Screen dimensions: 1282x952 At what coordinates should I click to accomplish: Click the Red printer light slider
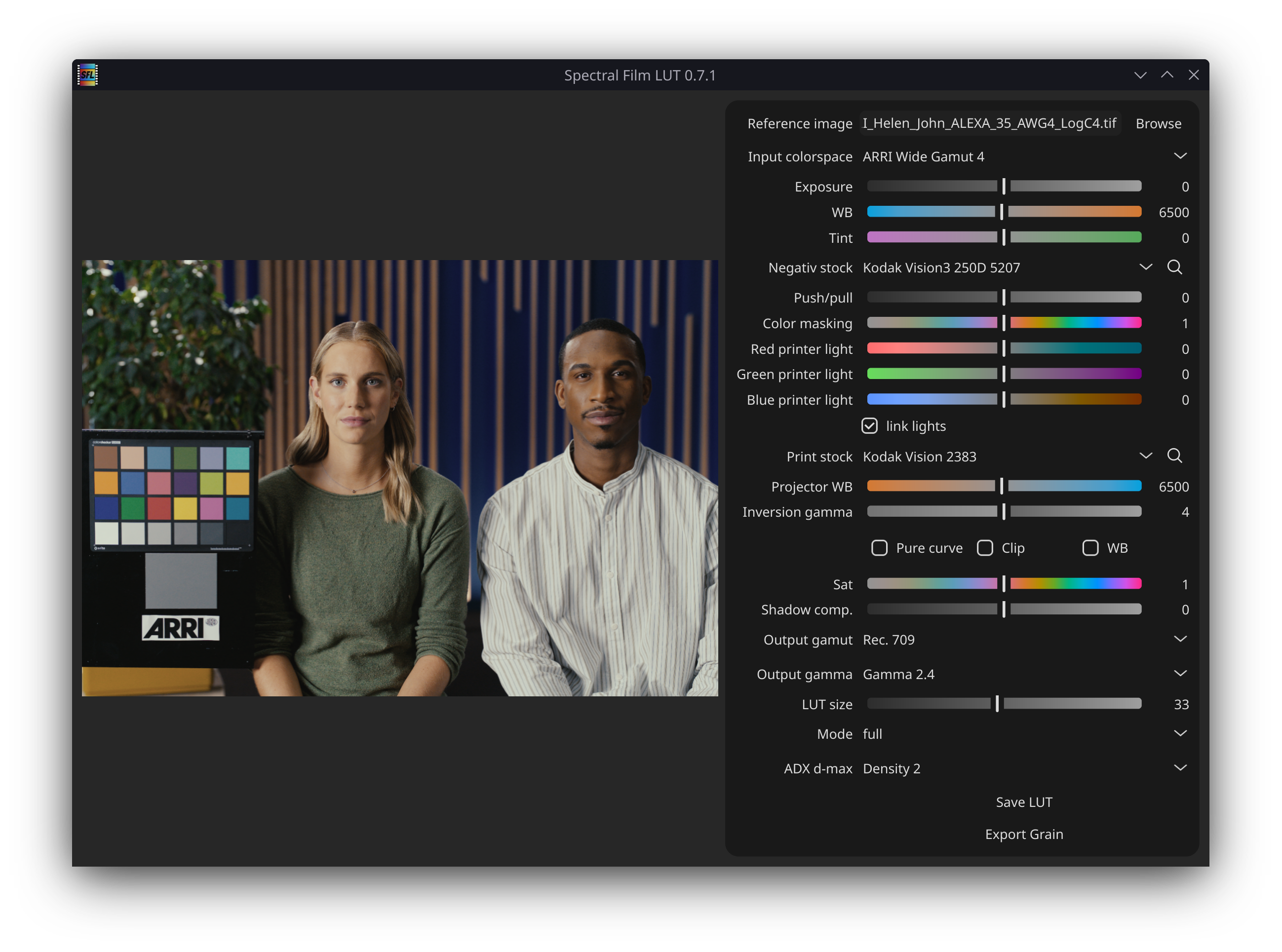(1004, 348)
